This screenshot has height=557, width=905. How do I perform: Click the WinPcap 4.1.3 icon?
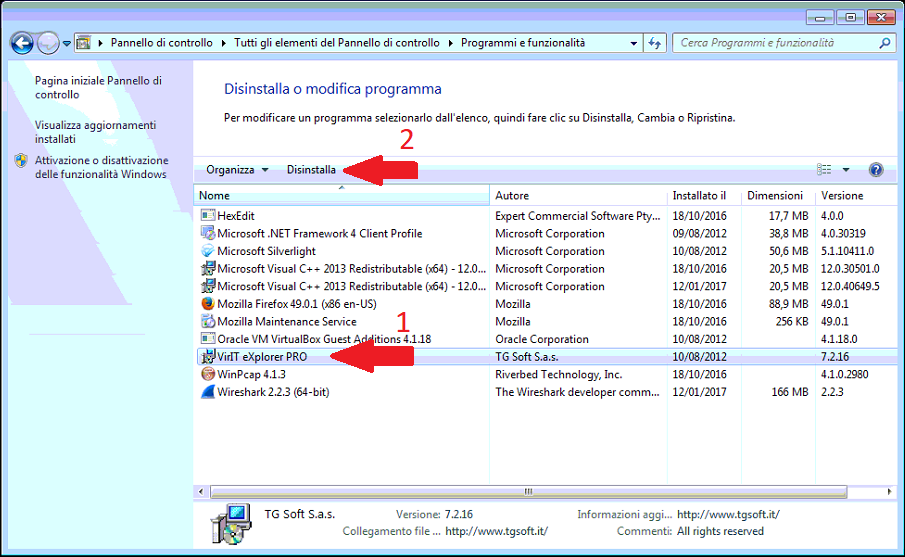(208, 374)
